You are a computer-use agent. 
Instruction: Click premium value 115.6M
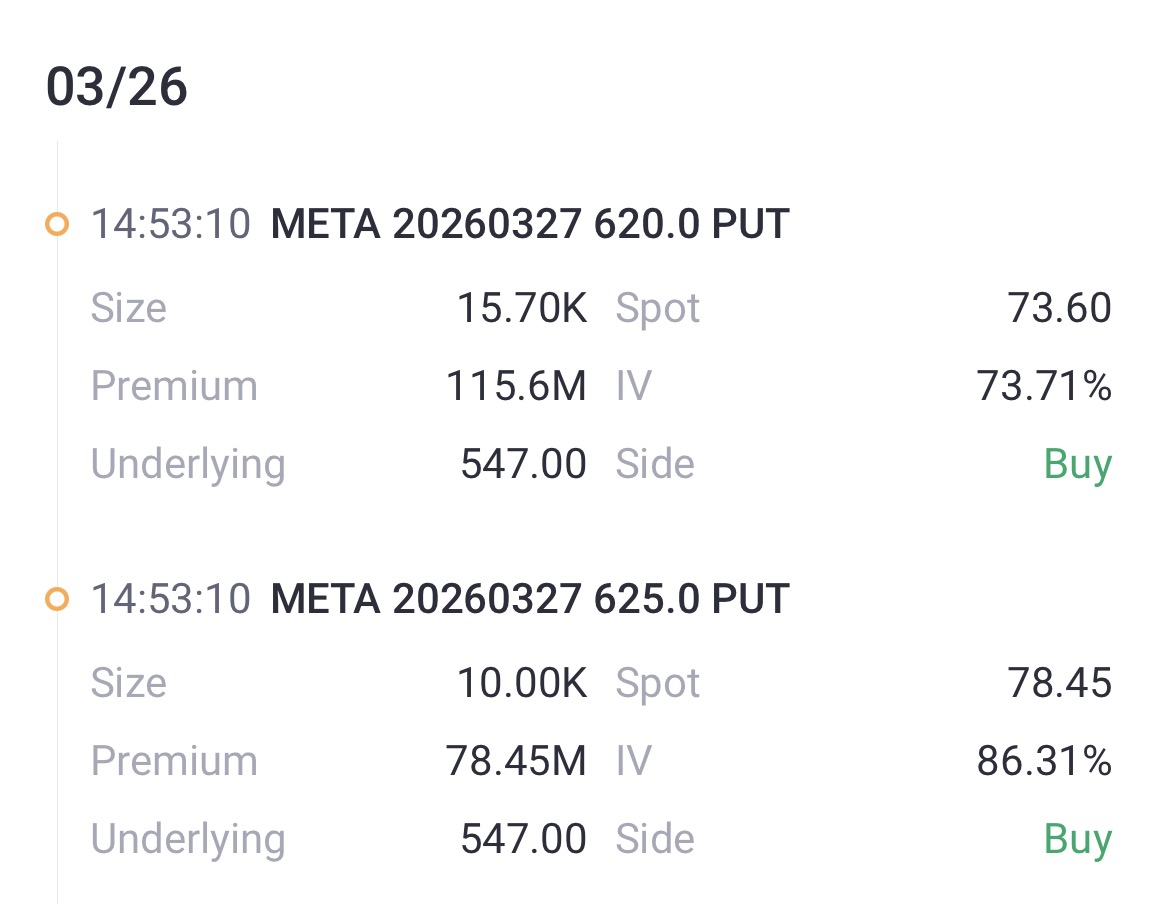(516, 386)
